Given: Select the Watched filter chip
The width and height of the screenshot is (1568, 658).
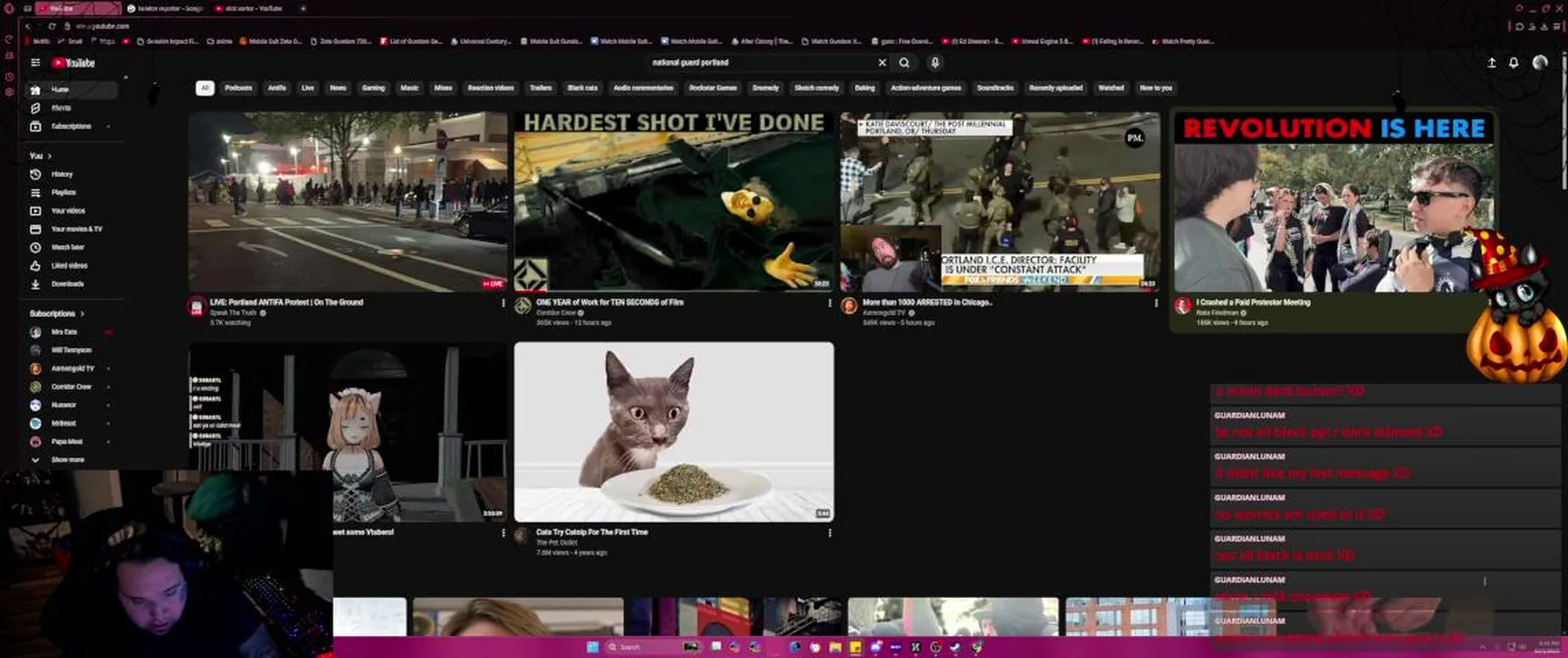Looking at the screenshot, I should click(x=1111, y=88).
